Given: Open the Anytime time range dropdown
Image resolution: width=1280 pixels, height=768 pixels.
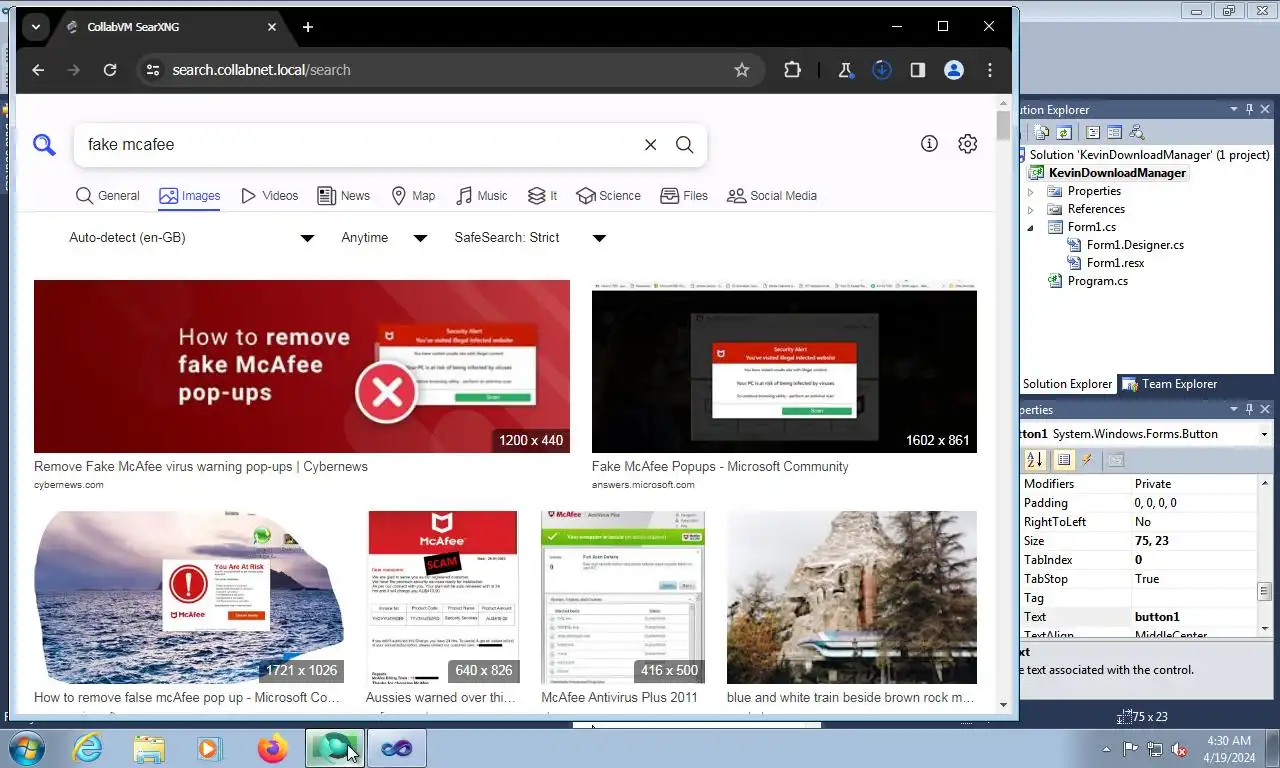Looking at the screenshot, I should tap(384, 238).
